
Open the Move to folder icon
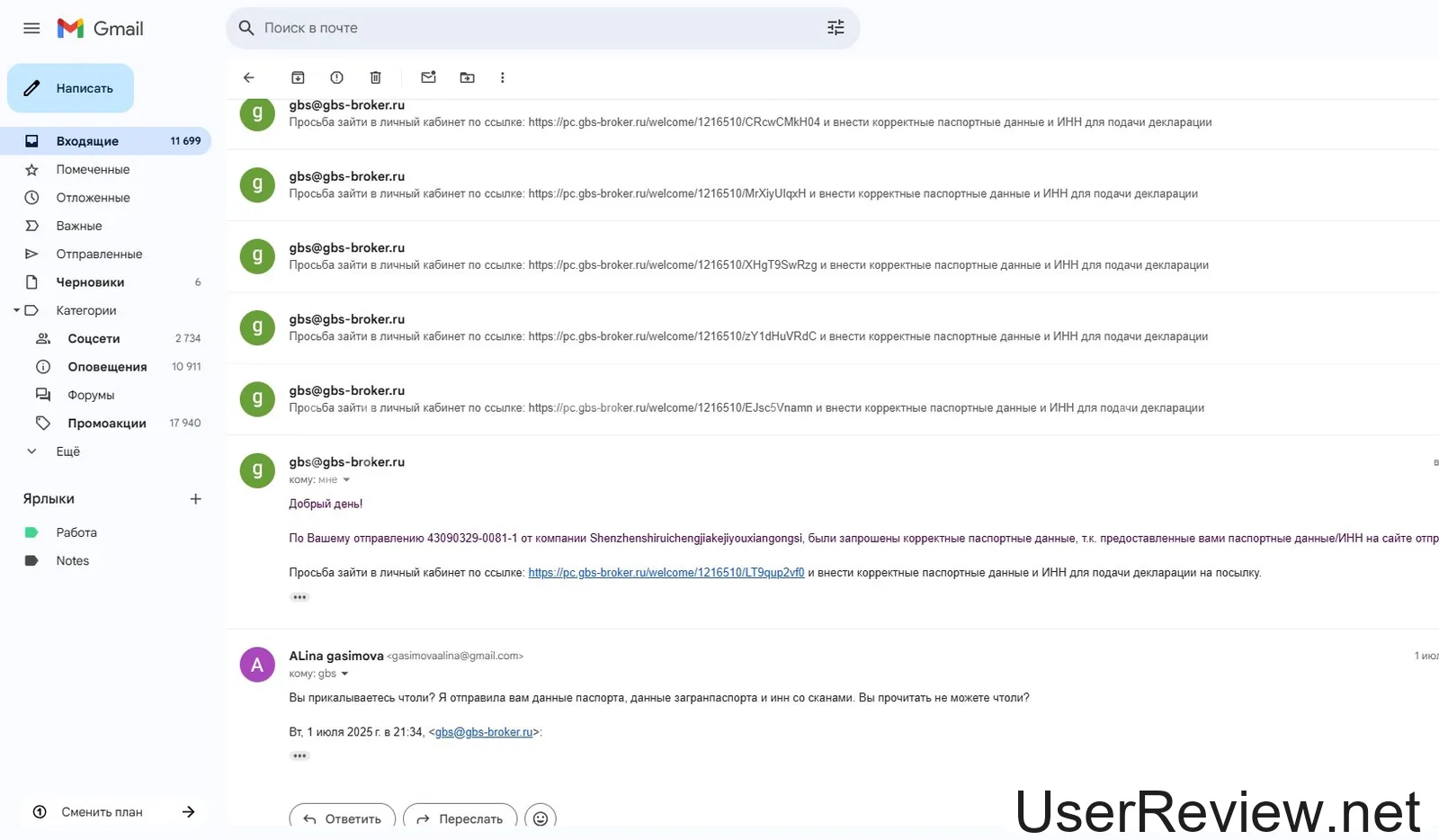[x=467, y=77]
